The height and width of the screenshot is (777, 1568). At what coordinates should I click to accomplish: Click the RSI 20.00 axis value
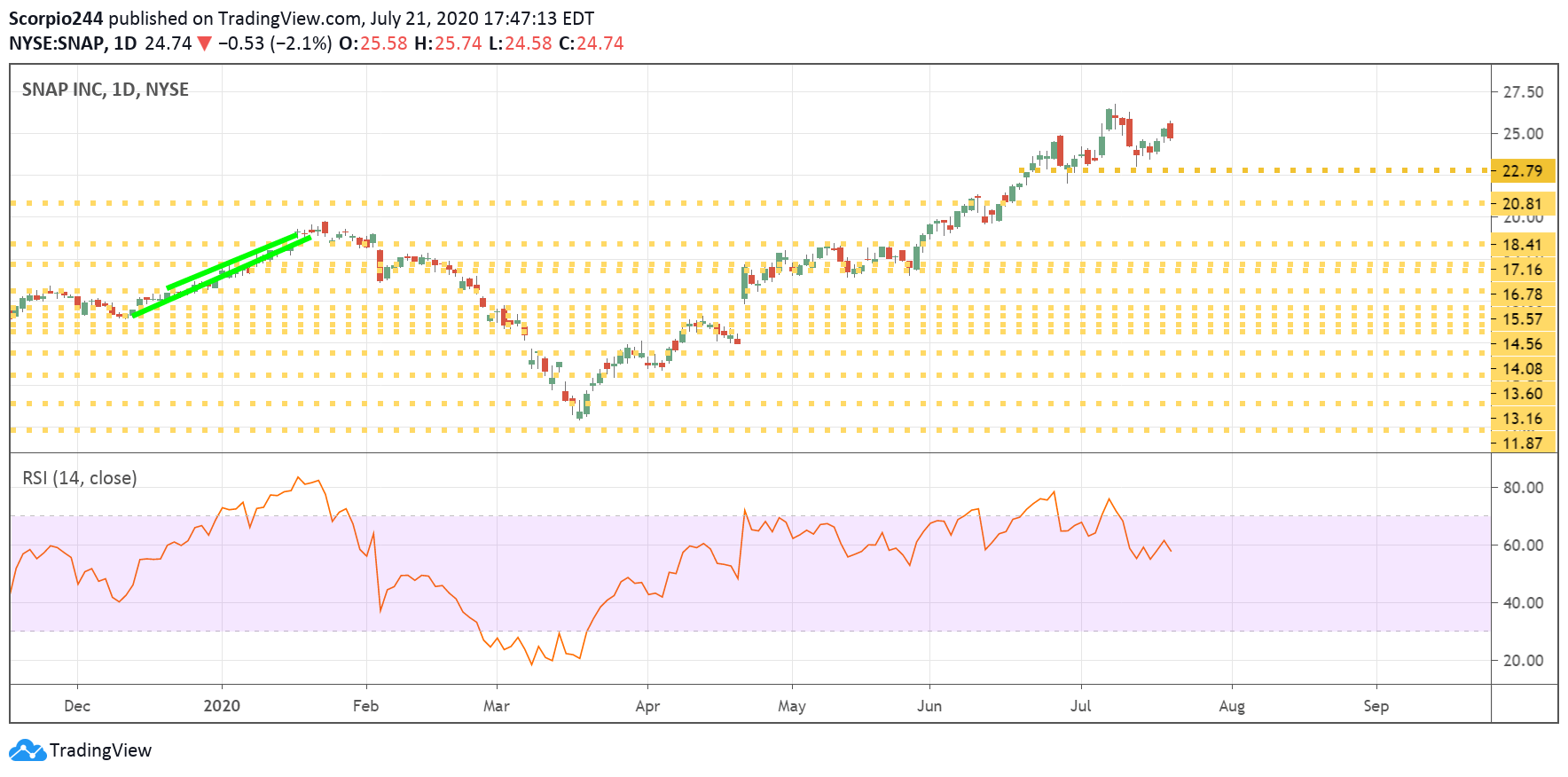click(1523, 660)
